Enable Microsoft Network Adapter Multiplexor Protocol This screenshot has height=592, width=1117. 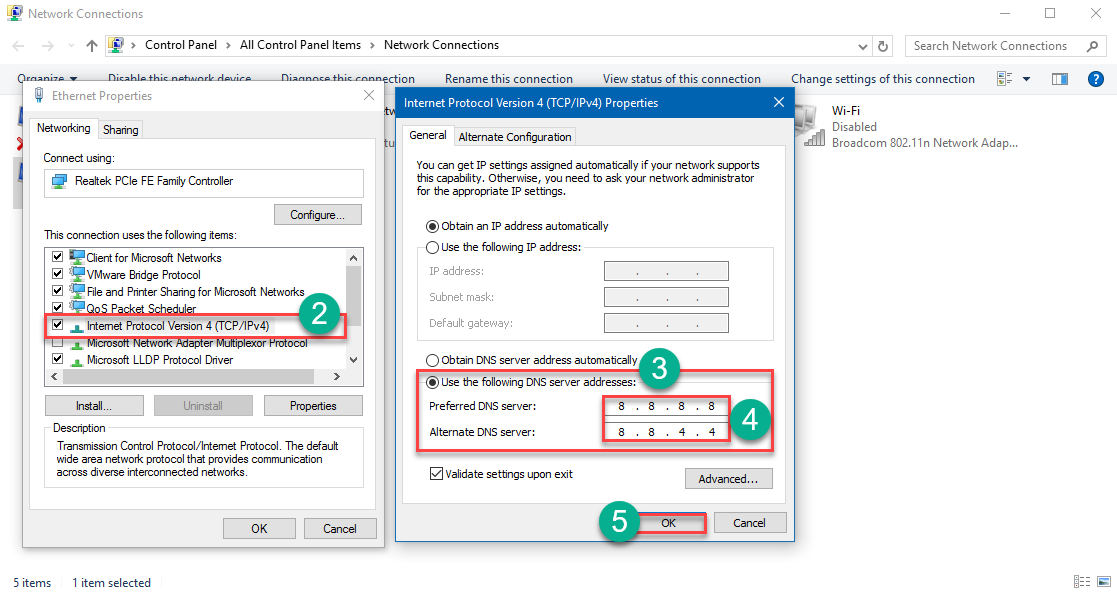[57, 342]
